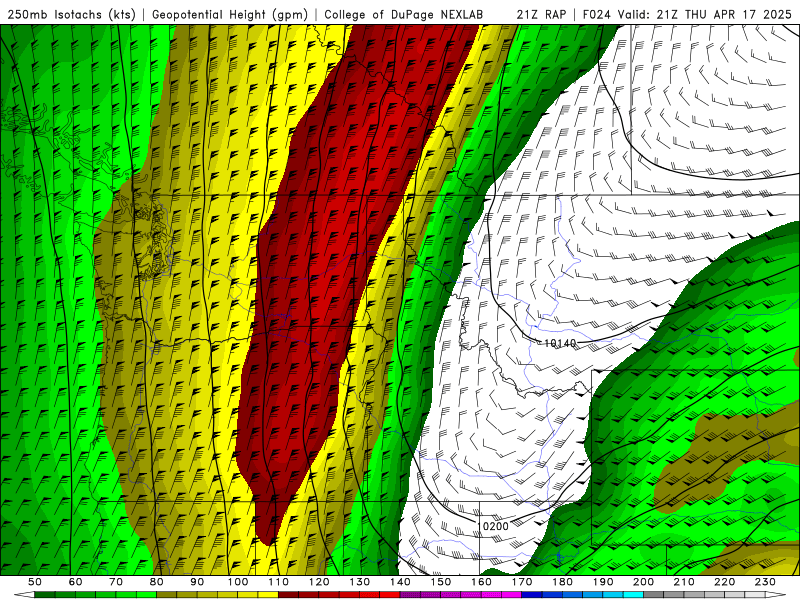Click the '210' value on the color scale
800x600 pixels.
point(685,582)
